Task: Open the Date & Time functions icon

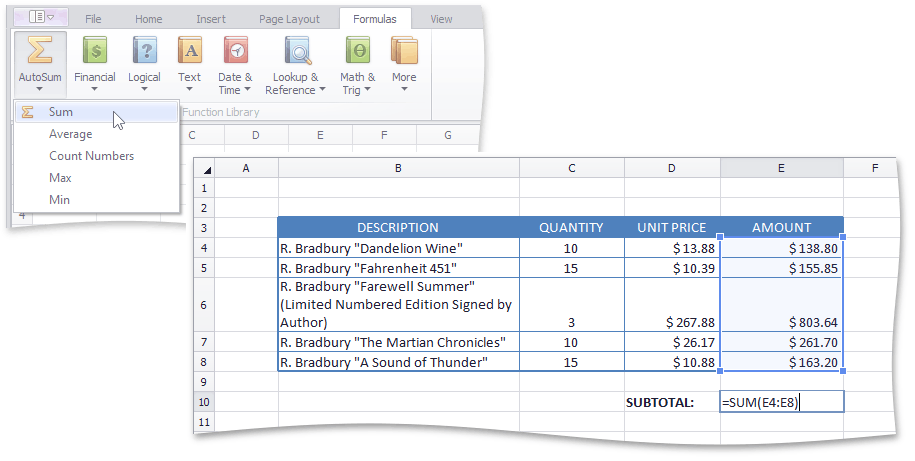Action: (235, 50)
